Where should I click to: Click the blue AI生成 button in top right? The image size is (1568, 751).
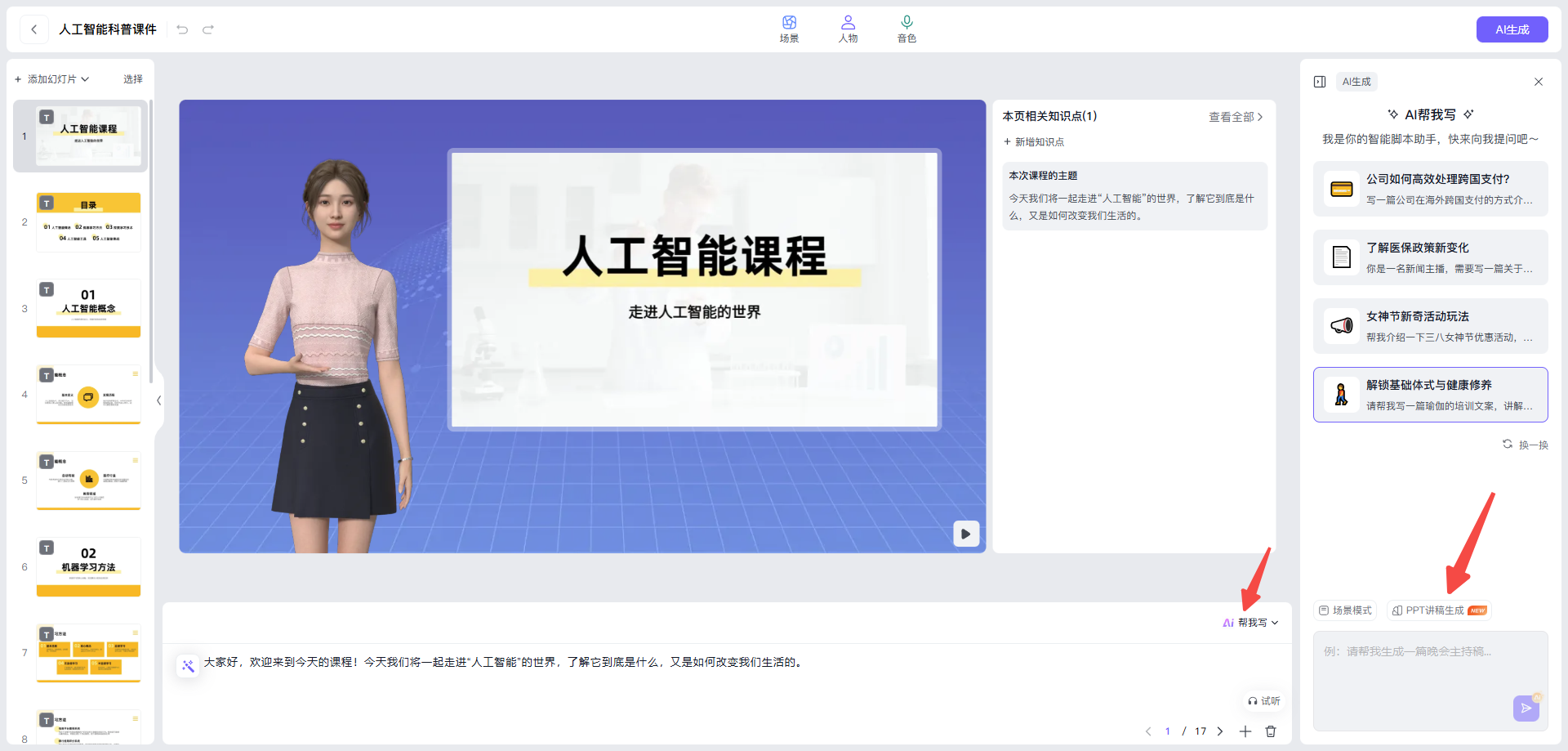coord(1512,29)
